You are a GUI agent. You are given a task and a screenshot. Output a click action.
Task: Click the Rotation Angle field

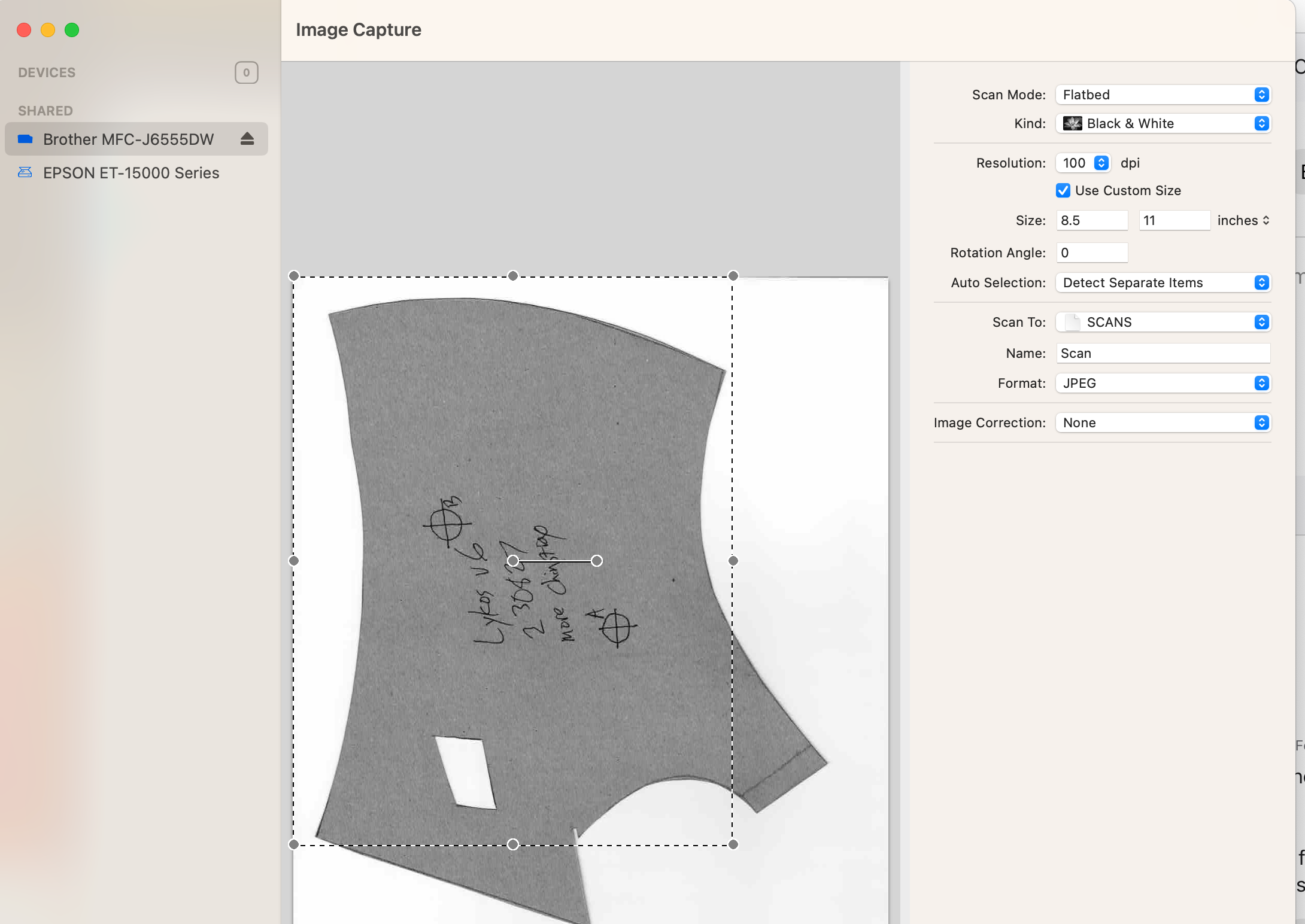click(x=1092, y=253)
